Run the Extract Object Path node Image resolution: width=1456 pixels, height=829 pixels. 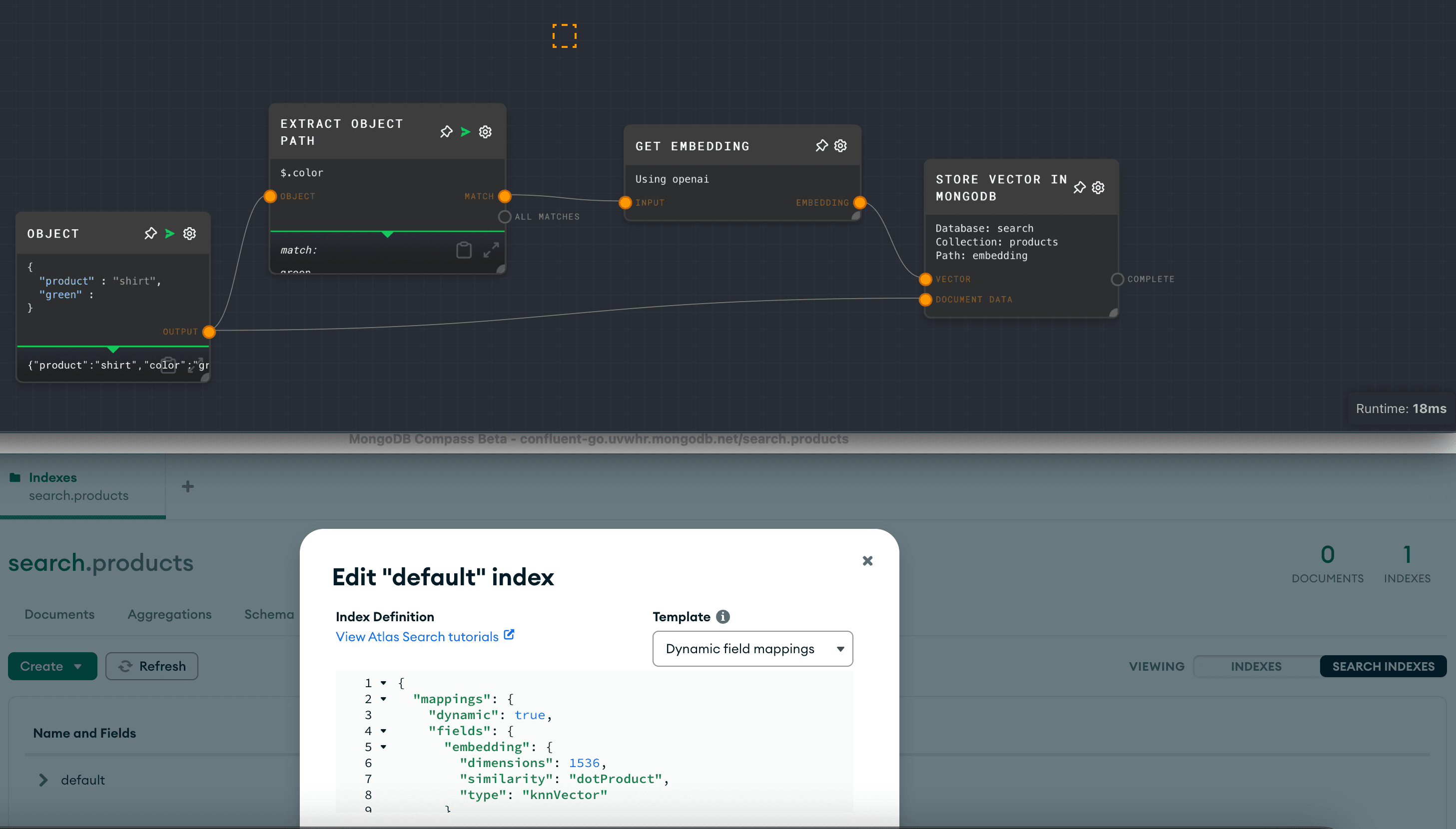[x=465, y=132]
